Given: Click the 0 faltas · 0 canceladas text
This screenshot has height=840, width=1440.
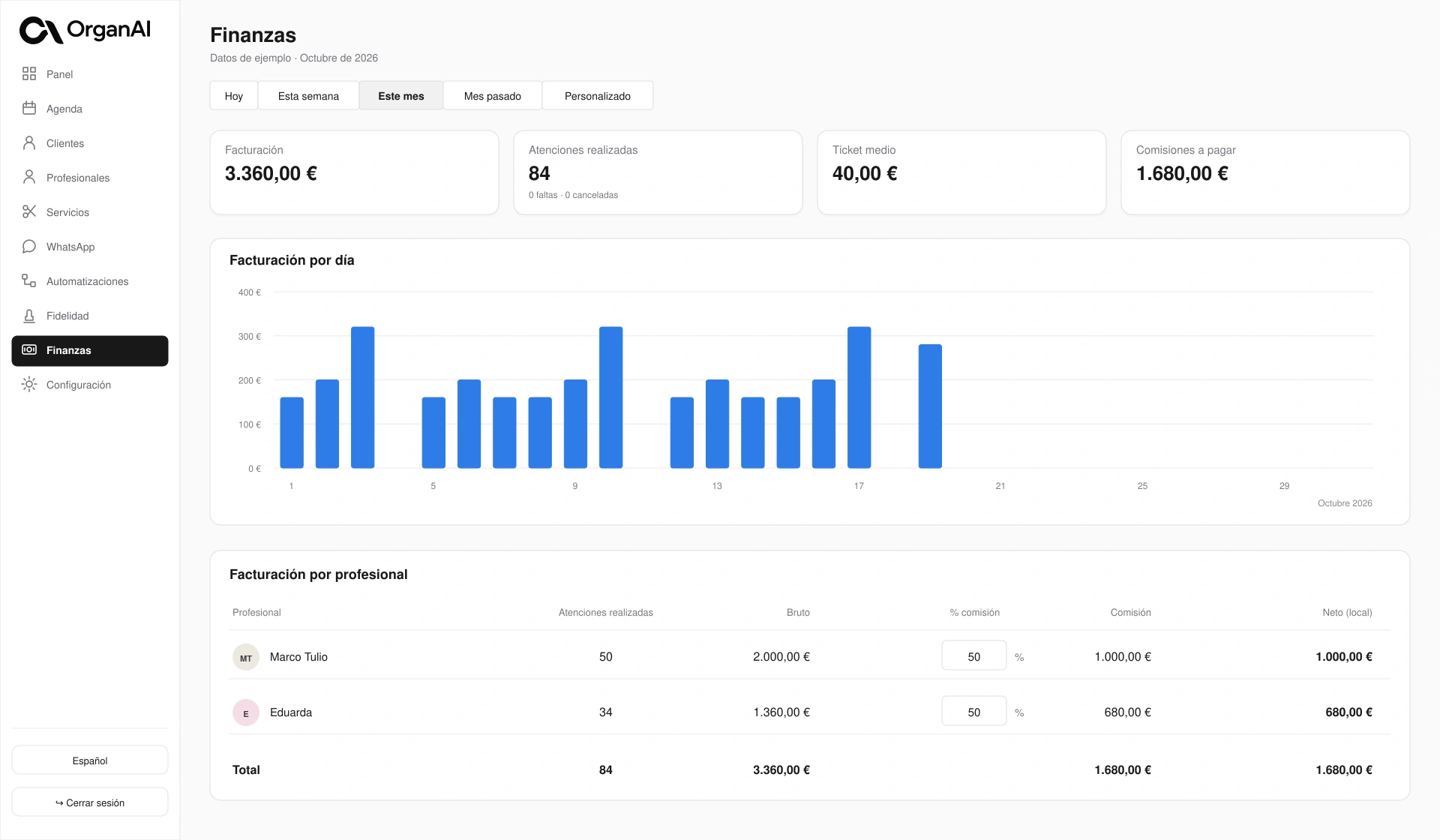Looking at the screenshot, I should pyautogui.click(x=573, y=195).
